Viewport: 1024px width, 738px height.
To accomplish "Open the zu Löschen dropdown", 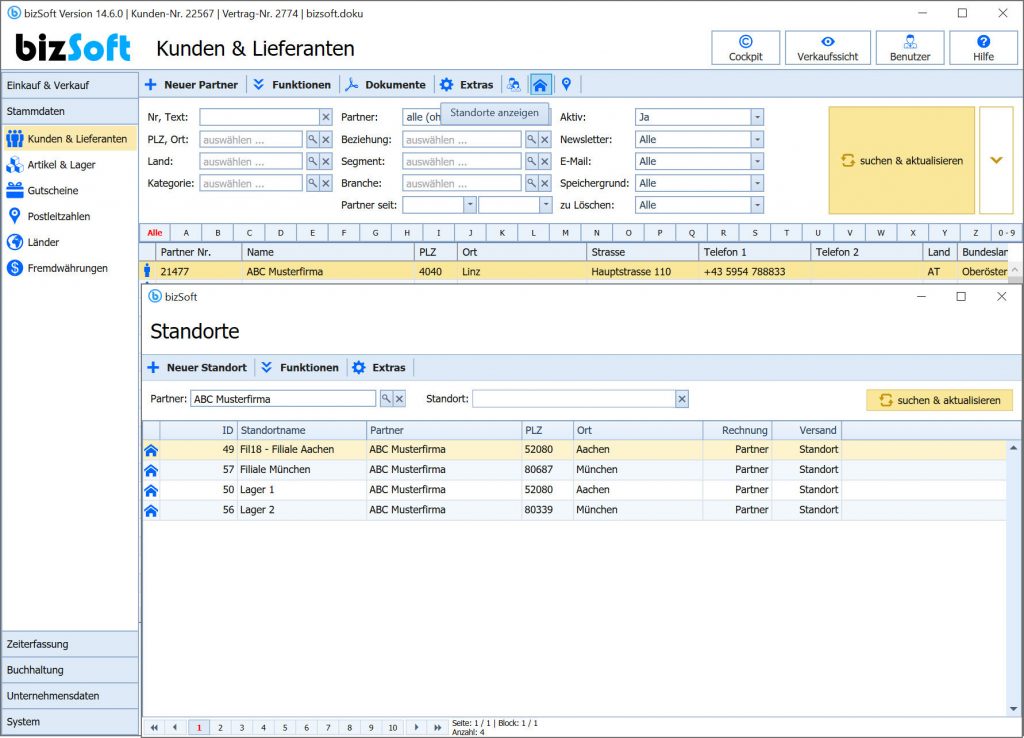I will tap(757, 205).
